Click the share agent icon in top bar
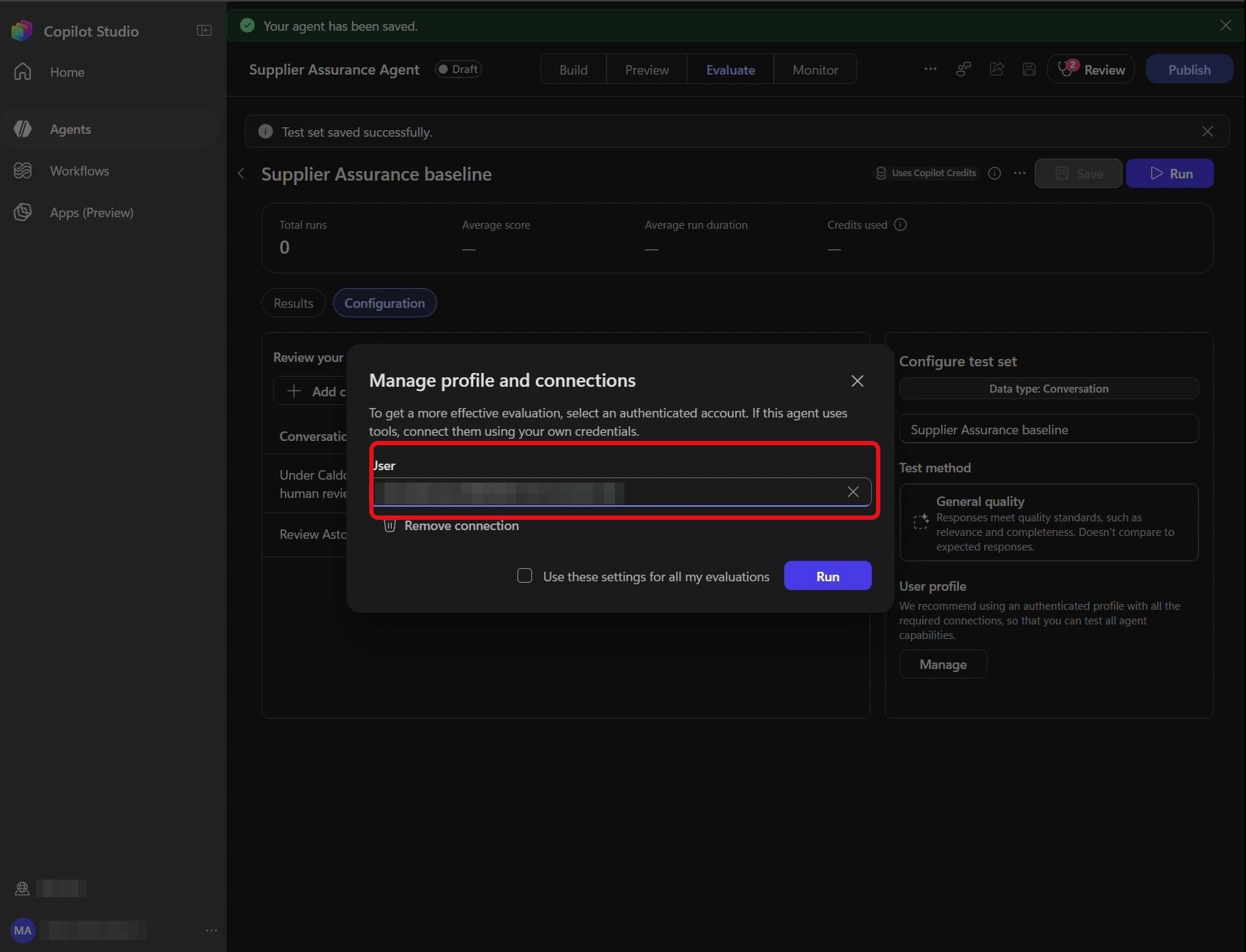1246x952 pixels. 997,69
